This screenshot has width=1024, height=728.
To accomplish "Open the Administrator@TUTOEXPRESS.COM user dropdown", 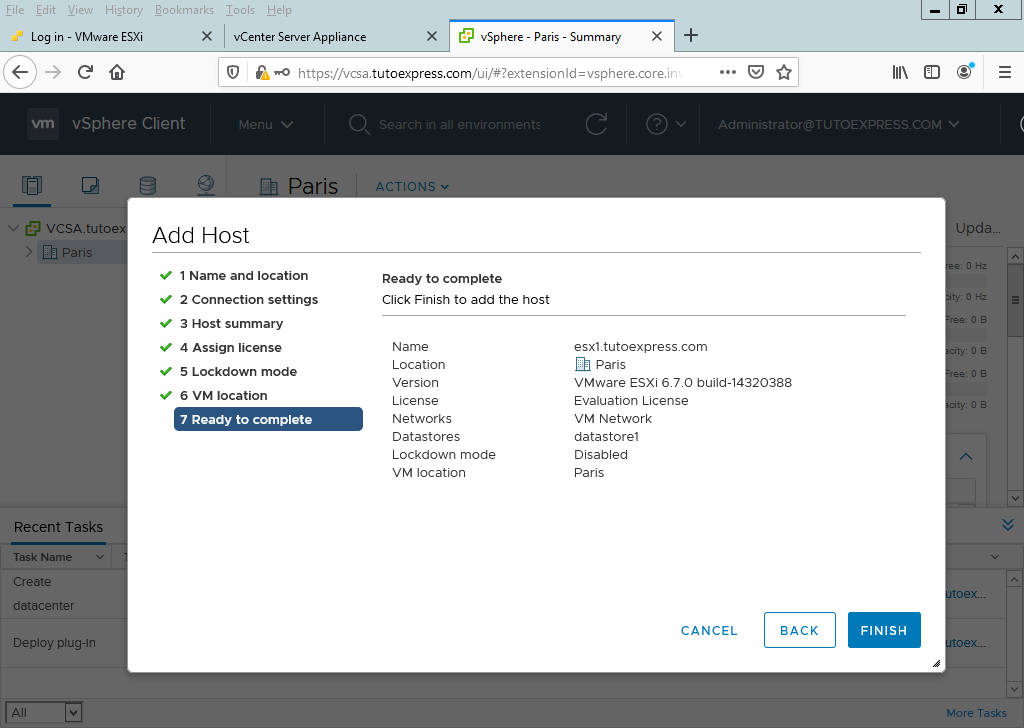I will click(x=839, y=124).
